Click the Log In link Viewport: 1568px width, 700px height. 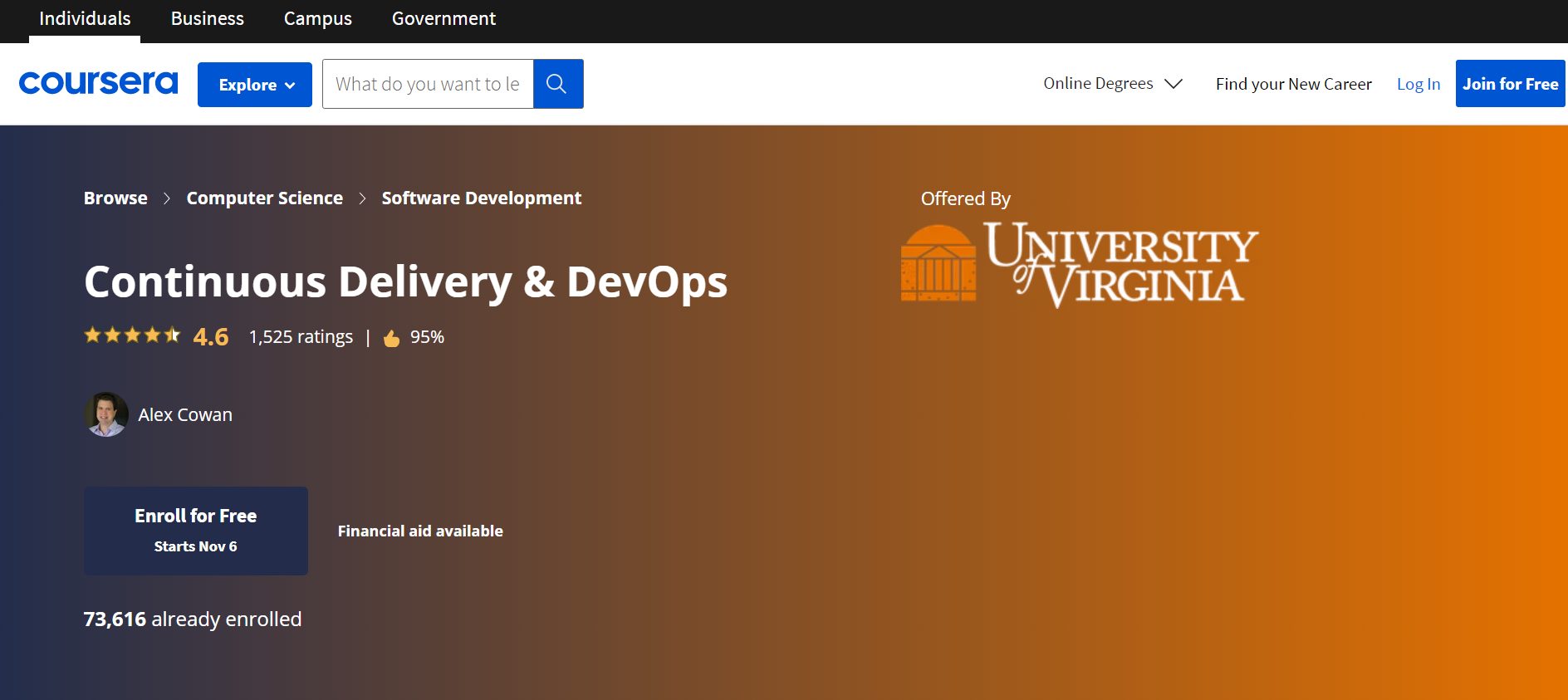(x=1419, y=84)
